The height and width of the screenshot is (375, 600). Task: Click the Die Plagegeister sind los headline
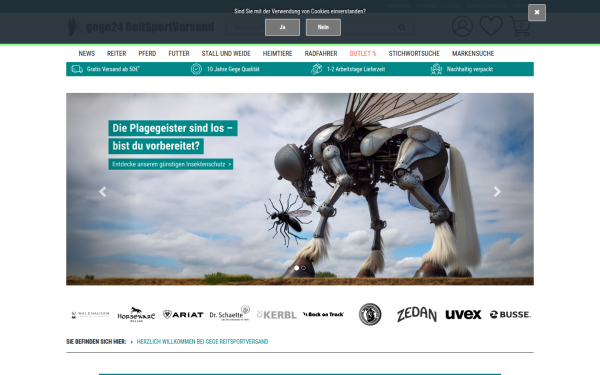coord(173,128)
